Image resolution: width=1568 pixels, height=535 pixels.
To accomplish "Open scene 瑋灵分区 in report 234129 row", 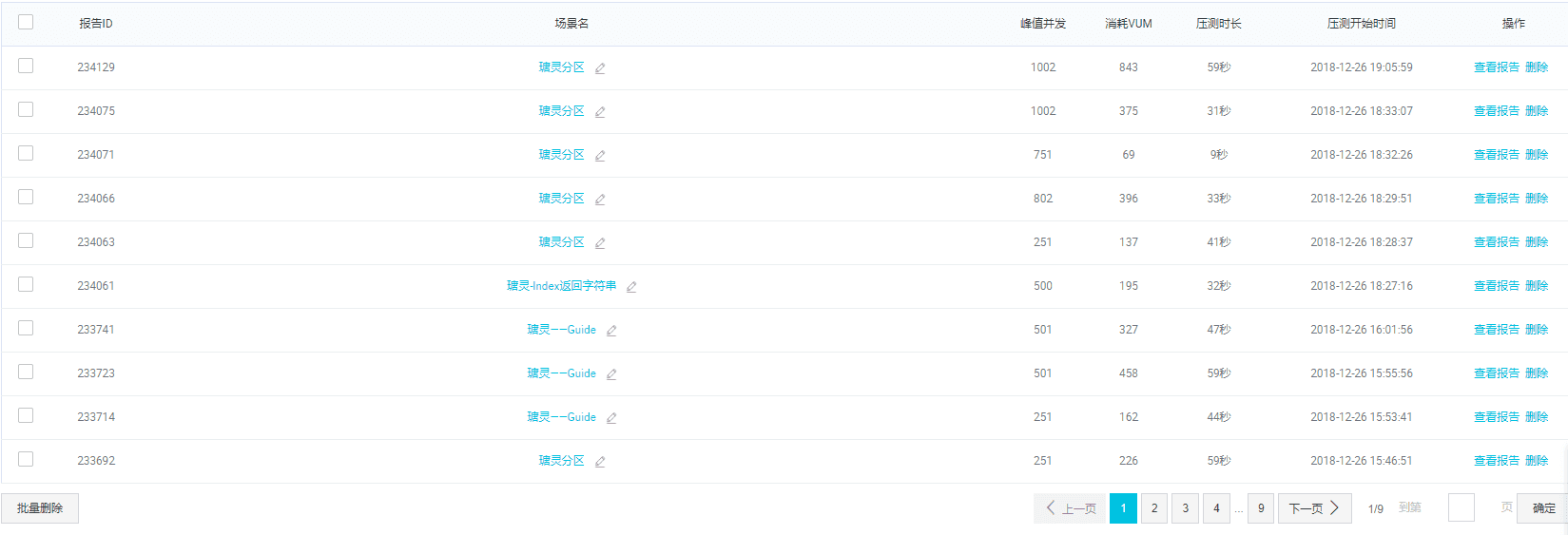I will coord(562,67).
